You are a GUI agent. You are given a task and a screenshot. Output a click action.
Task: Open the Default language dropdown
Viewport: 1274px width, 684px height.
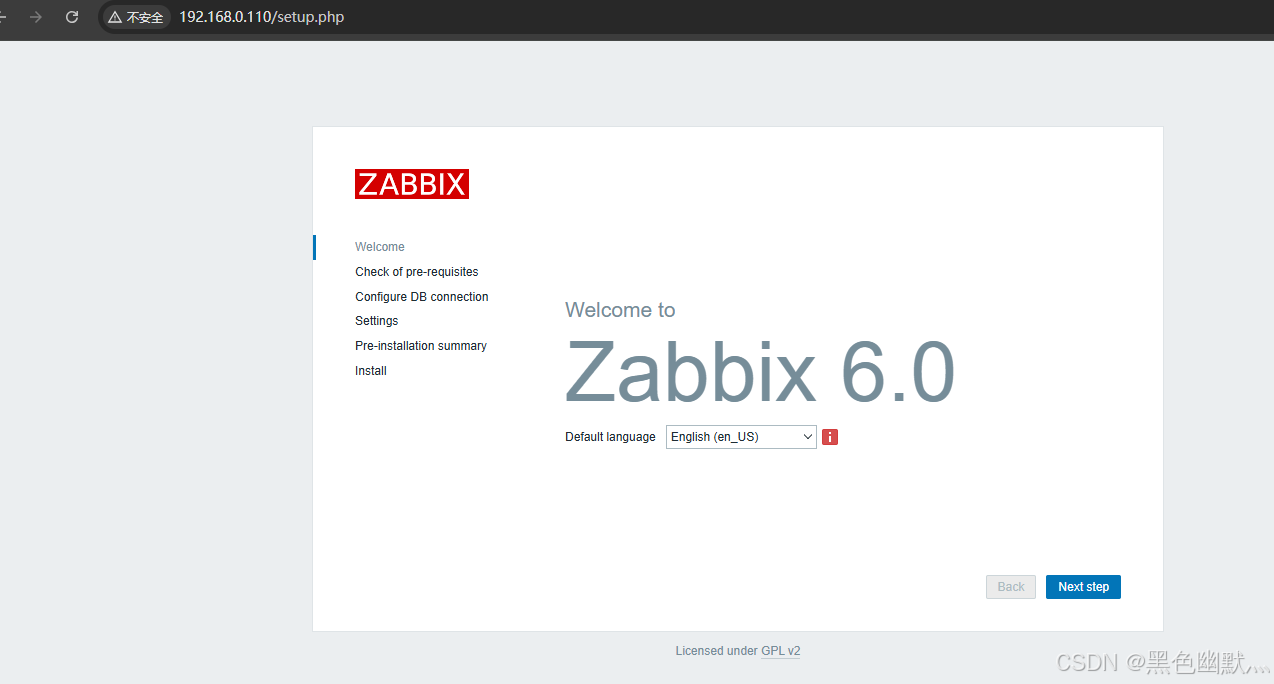coord(741,437)
